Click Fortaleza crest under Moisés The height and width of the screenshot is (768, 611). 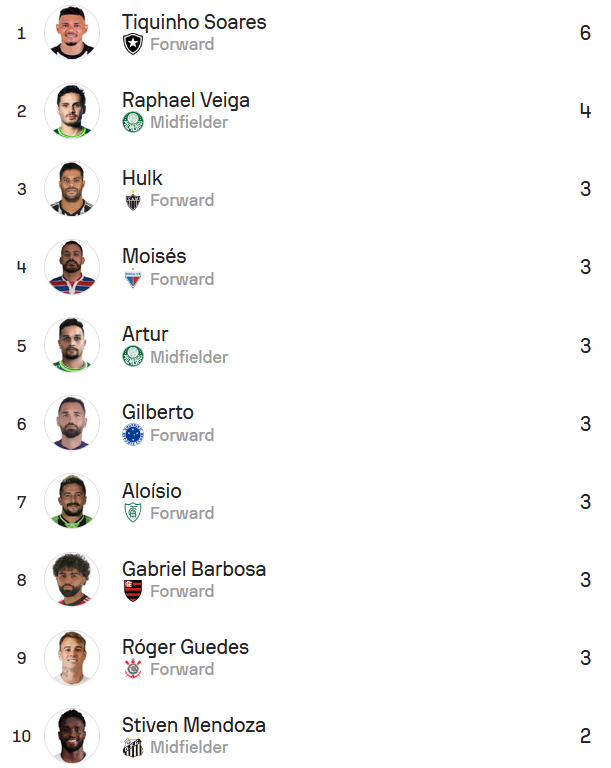[133, 279]
